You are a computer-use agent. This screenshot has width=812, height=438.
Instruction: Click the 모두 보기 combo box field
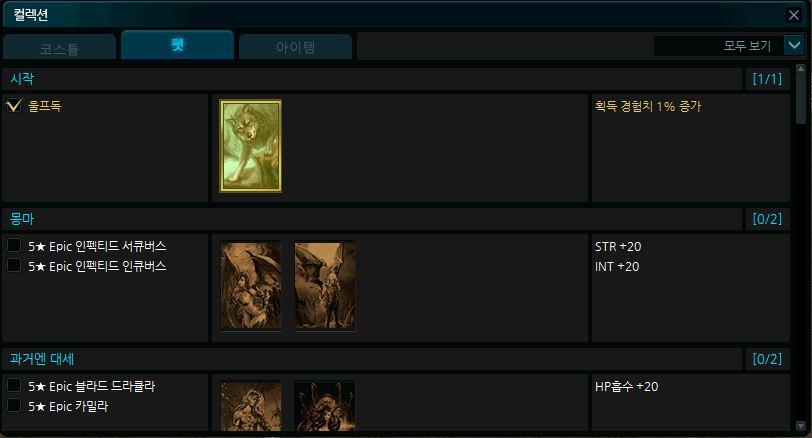pos(718,46)
